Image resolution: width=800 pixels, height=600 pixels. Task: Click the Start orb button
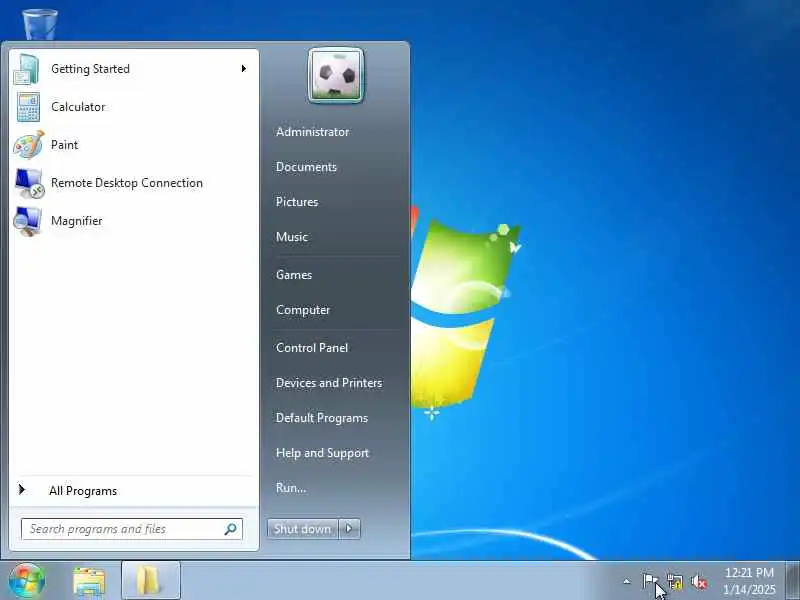pyautogui.click(x=27, y=580)
